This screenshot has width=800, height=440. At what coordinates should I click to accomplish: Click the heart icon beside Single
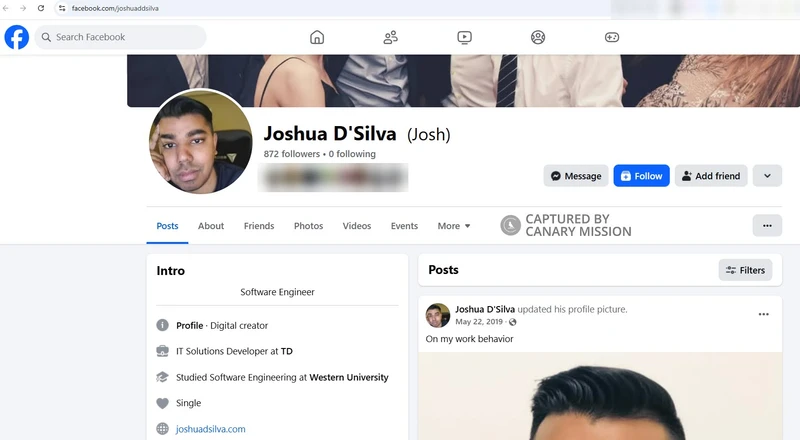162,403
